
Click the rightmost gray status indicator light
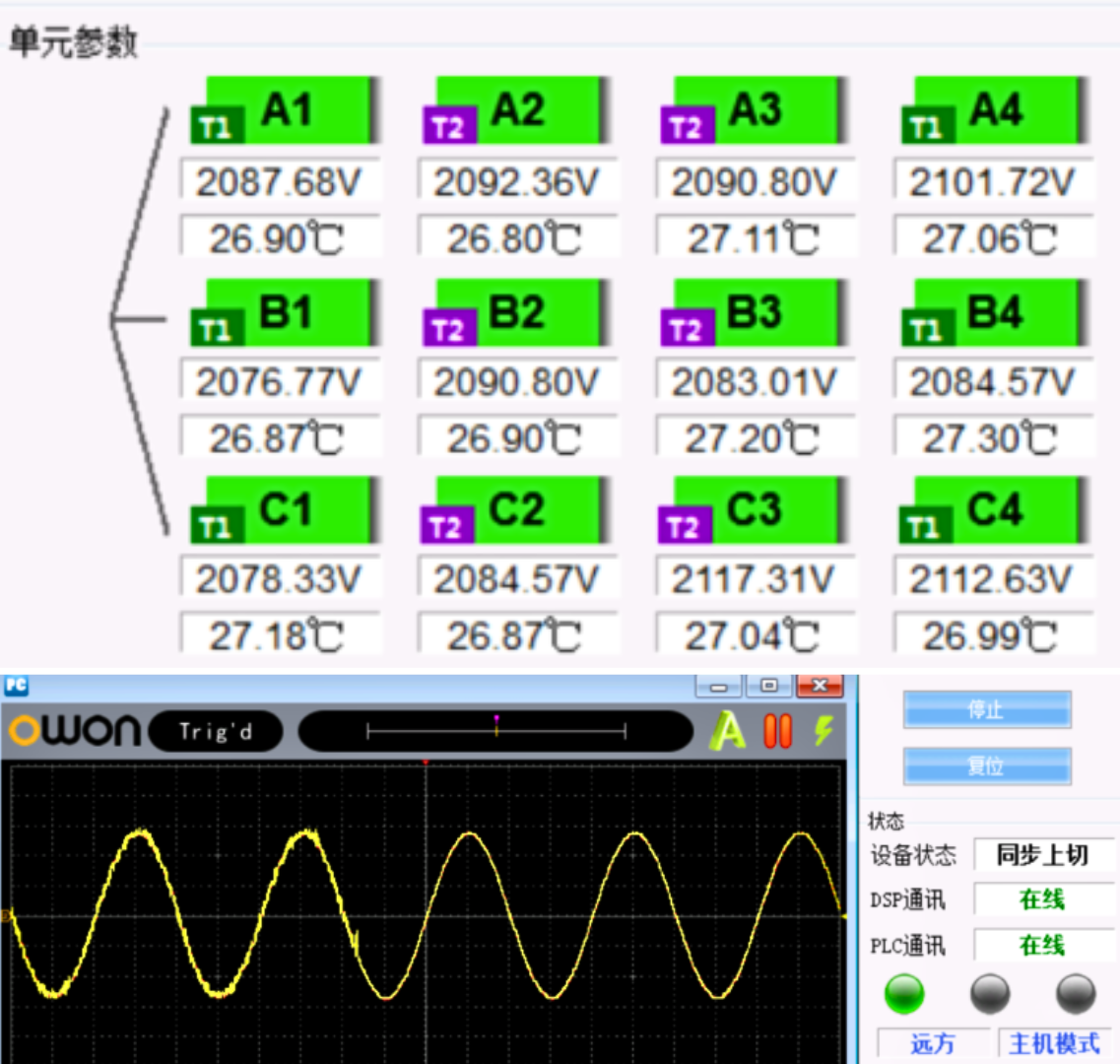pos(1076,993)
